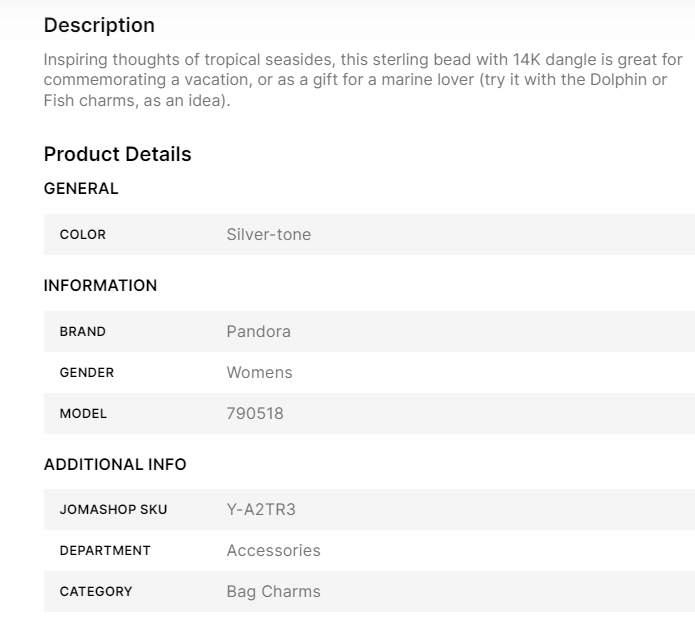Click the GENDER row label
The height and width of the screenshot is (622, 695).
point(87,372)
